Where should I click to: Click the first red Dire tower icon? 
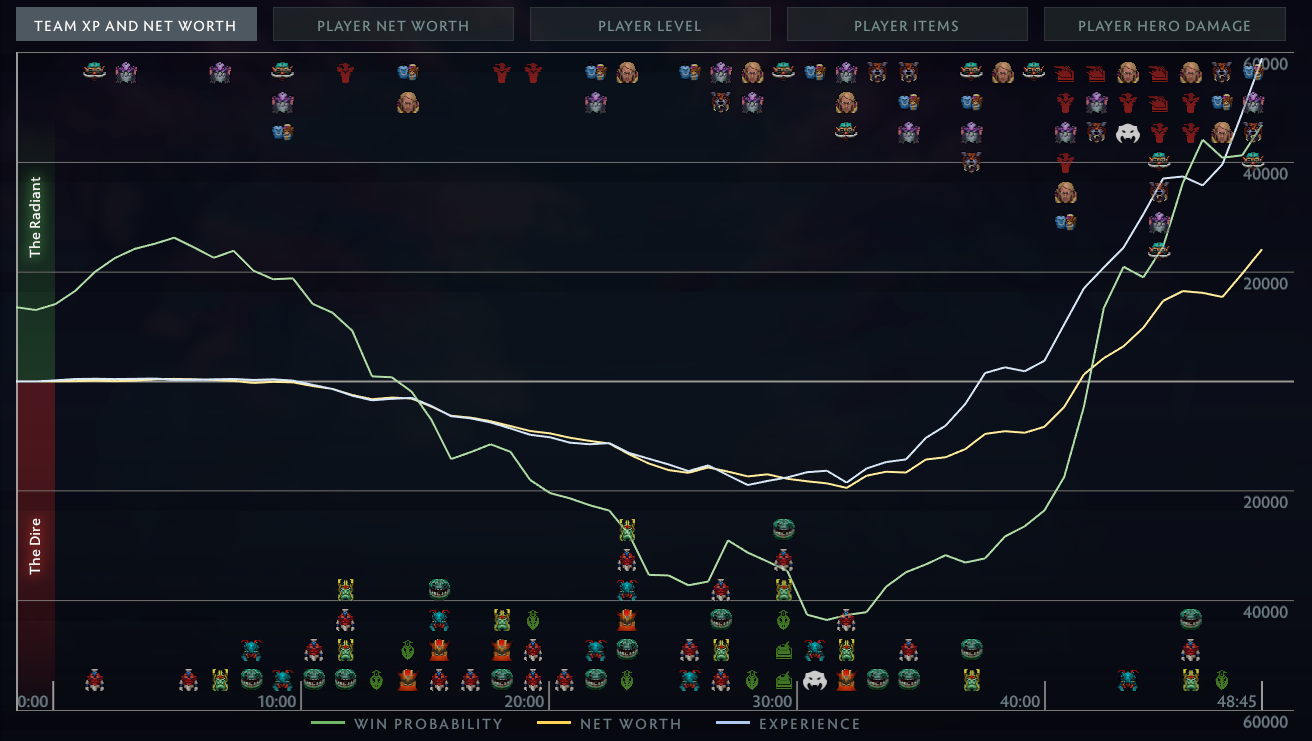click(345, 72)
